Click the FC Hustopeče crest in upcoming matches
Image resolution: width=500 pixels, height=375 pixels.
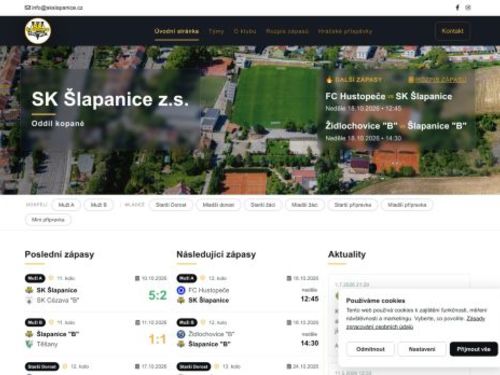click(x=181, y=290)
